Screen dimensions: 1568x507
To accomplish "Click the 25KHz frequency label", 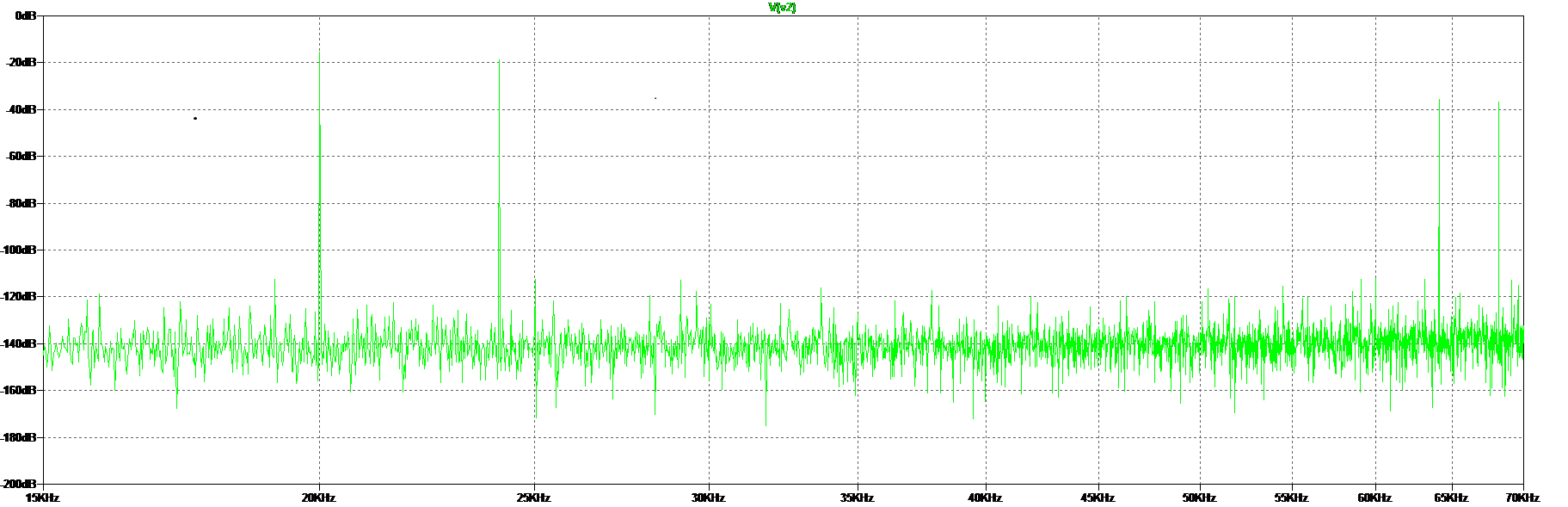I will (534, 498).
